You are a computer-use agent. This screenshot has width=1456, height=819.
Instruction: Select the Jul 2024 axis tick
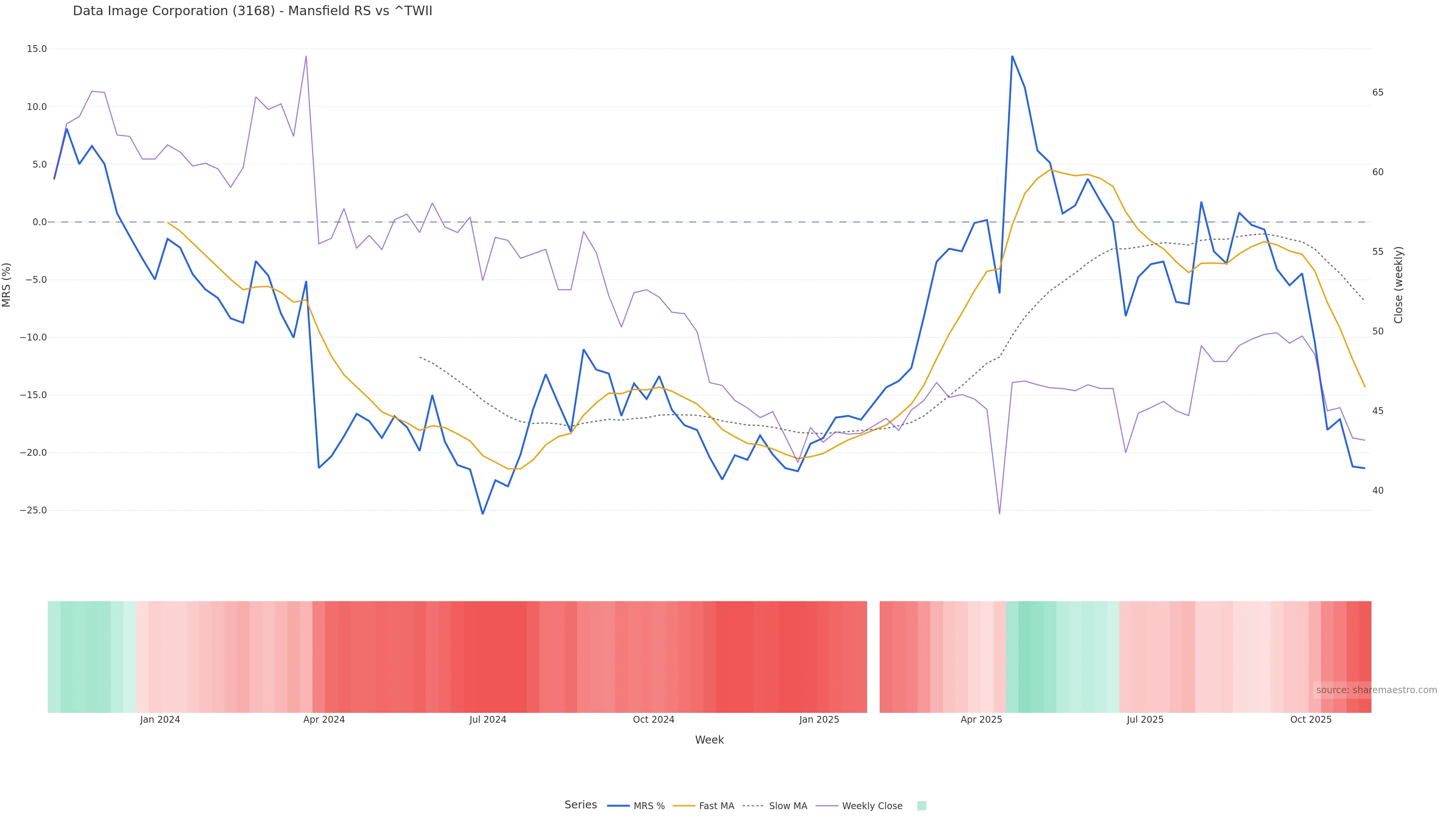point(488,720)
